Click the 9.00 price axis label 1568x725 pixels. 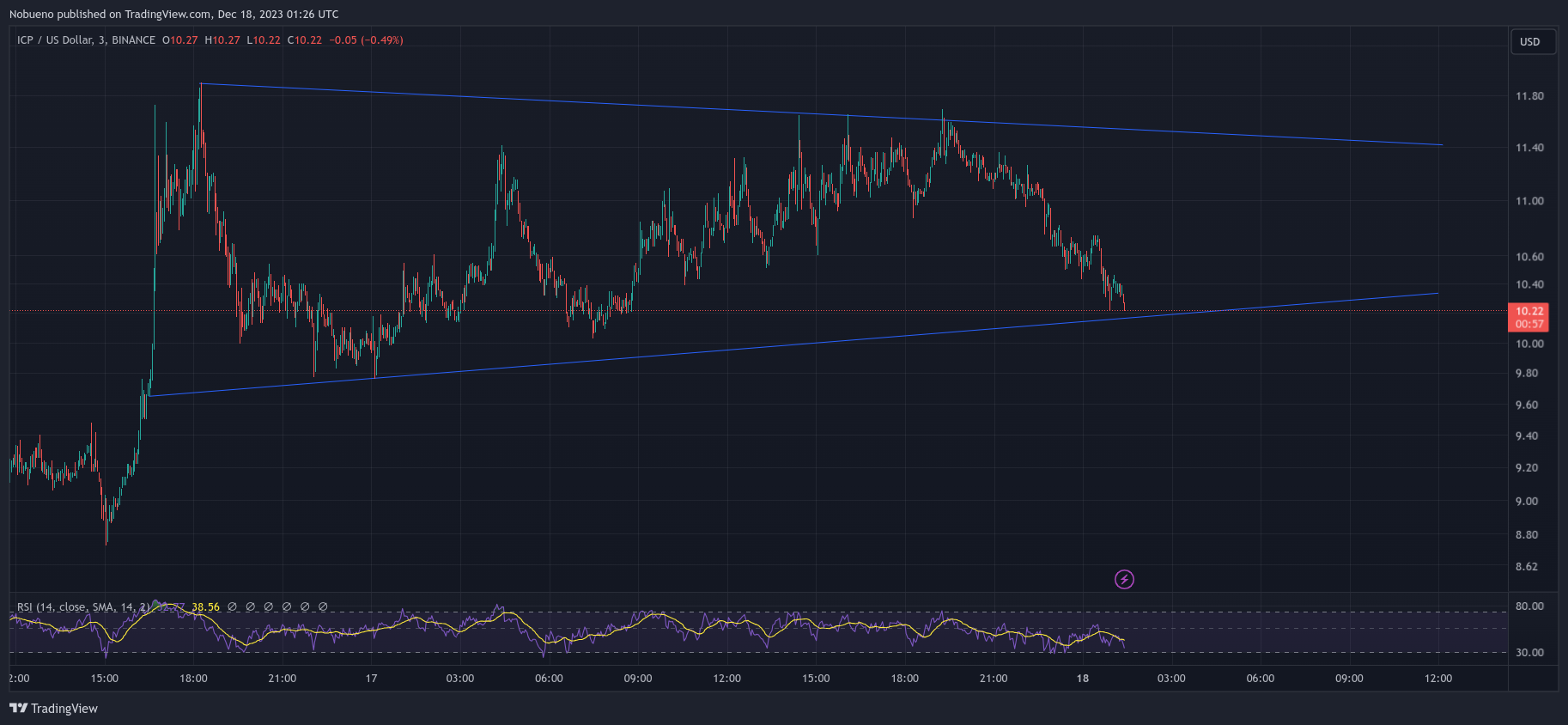1527,502
